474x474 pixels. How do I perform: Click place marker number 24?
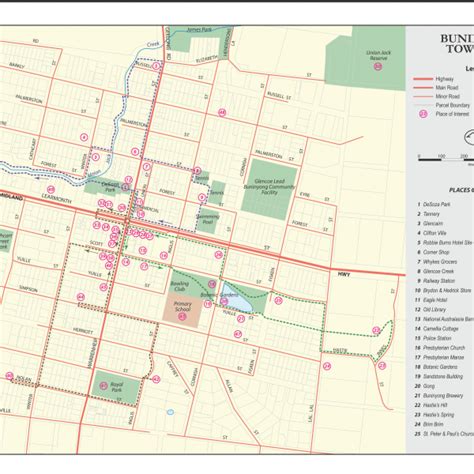(x=327, y=366)
